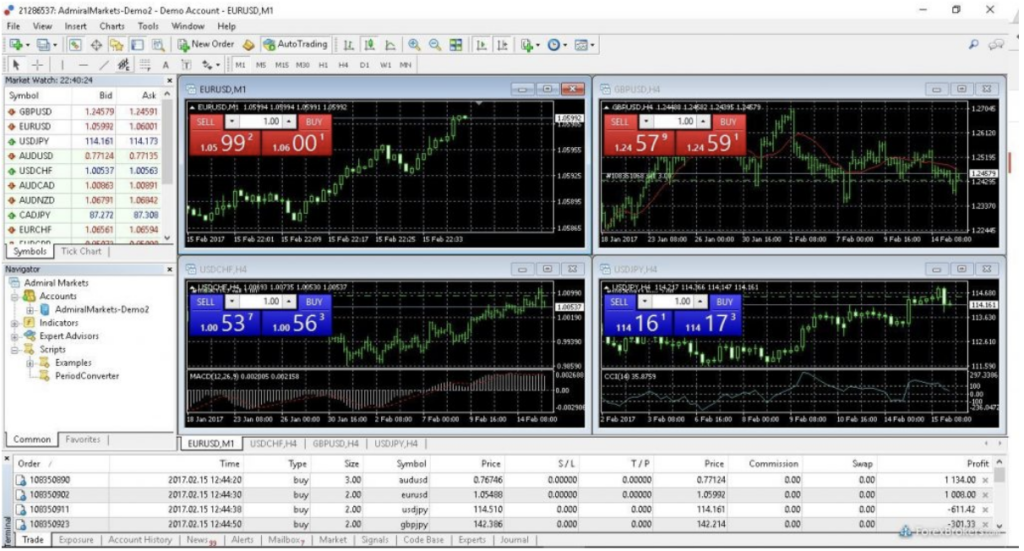Expand the Expert Advisors tree node
Viewport: 1024px width, 551px height.
[15, 336]
